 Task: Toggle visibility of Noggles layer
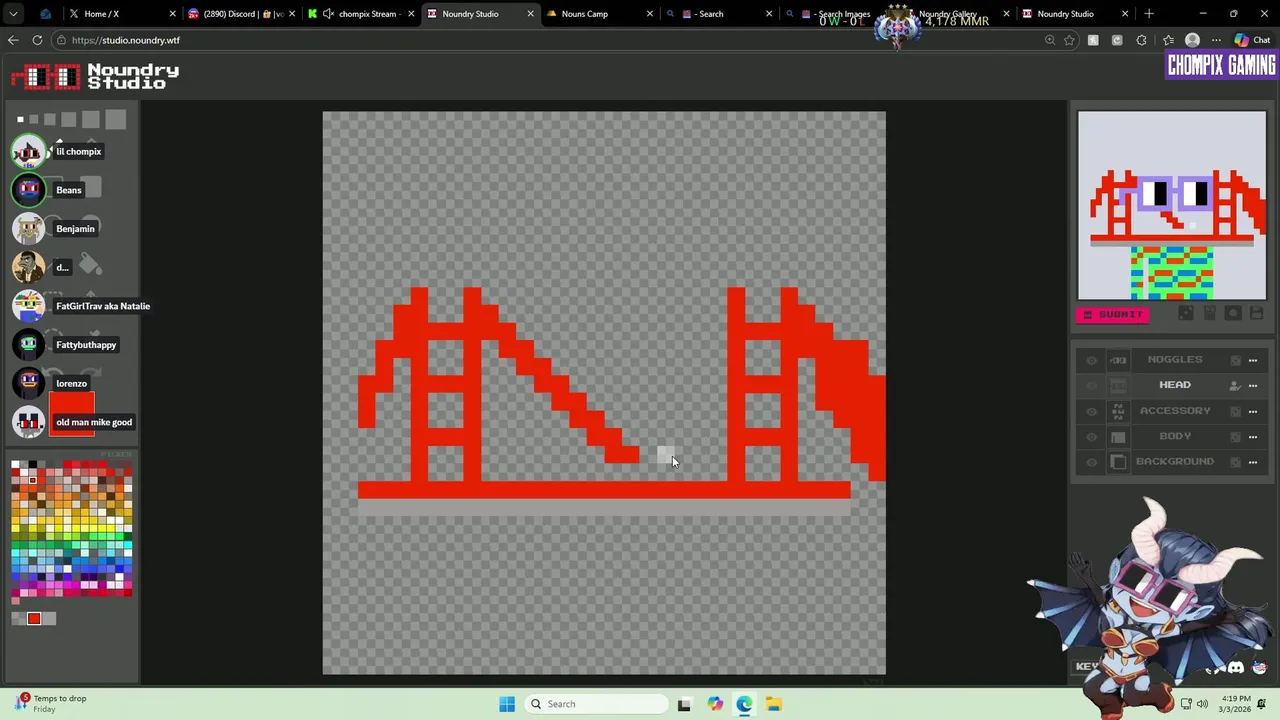[x=1092, y=360]
